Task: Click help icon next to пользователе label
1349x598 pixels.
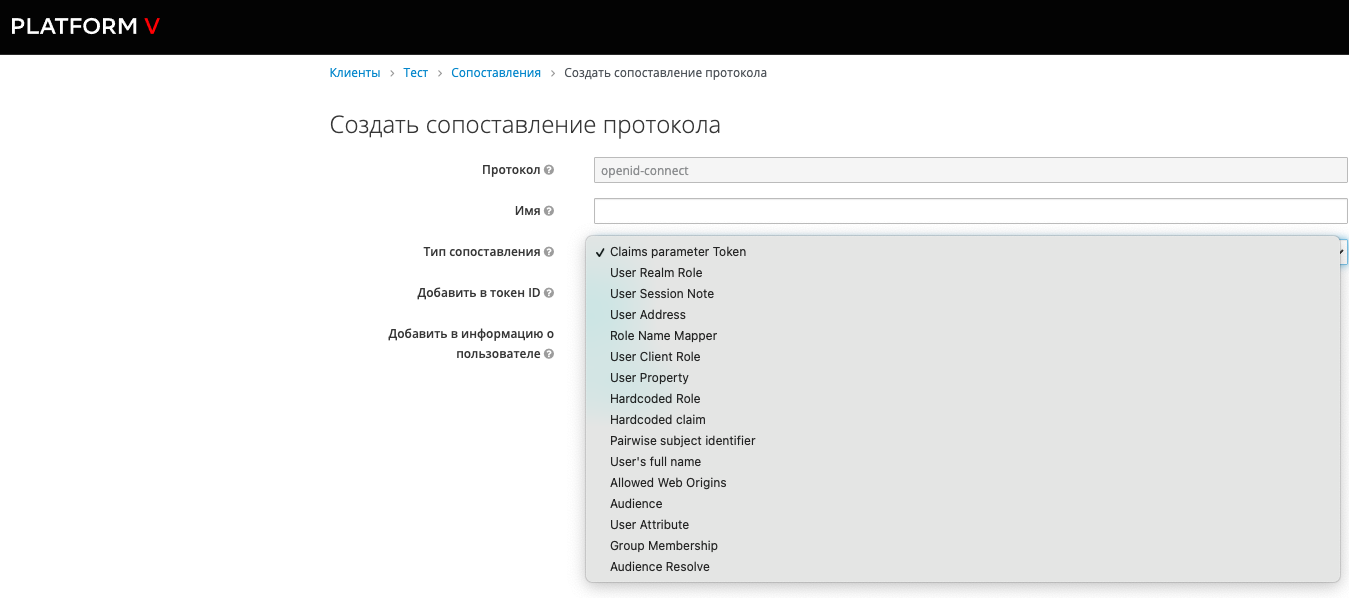Action: 549,354
